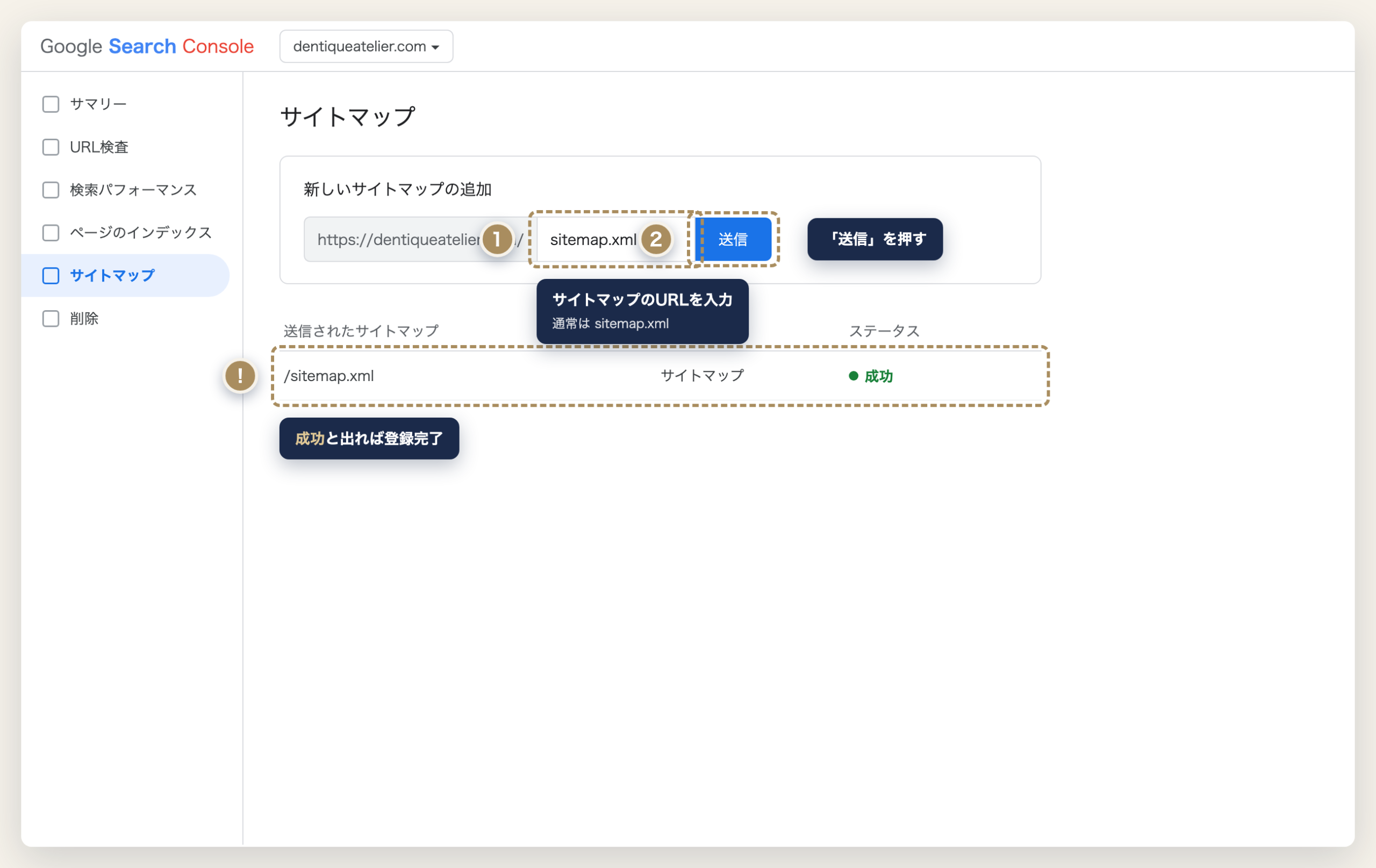Viewport: 1376px width, 868px height.
Task: Click the green status dot beside 成功
Action: [853, 376]
